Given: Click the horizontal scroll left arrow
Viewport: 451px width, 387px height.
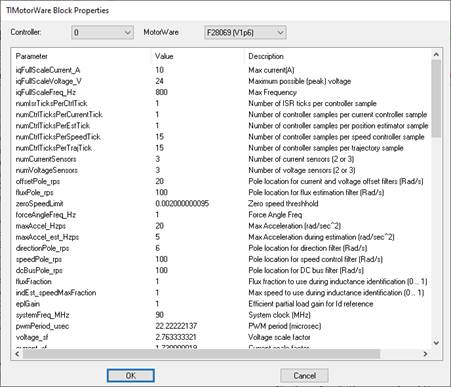Looking at the screenshot, I should coord(17,354).
